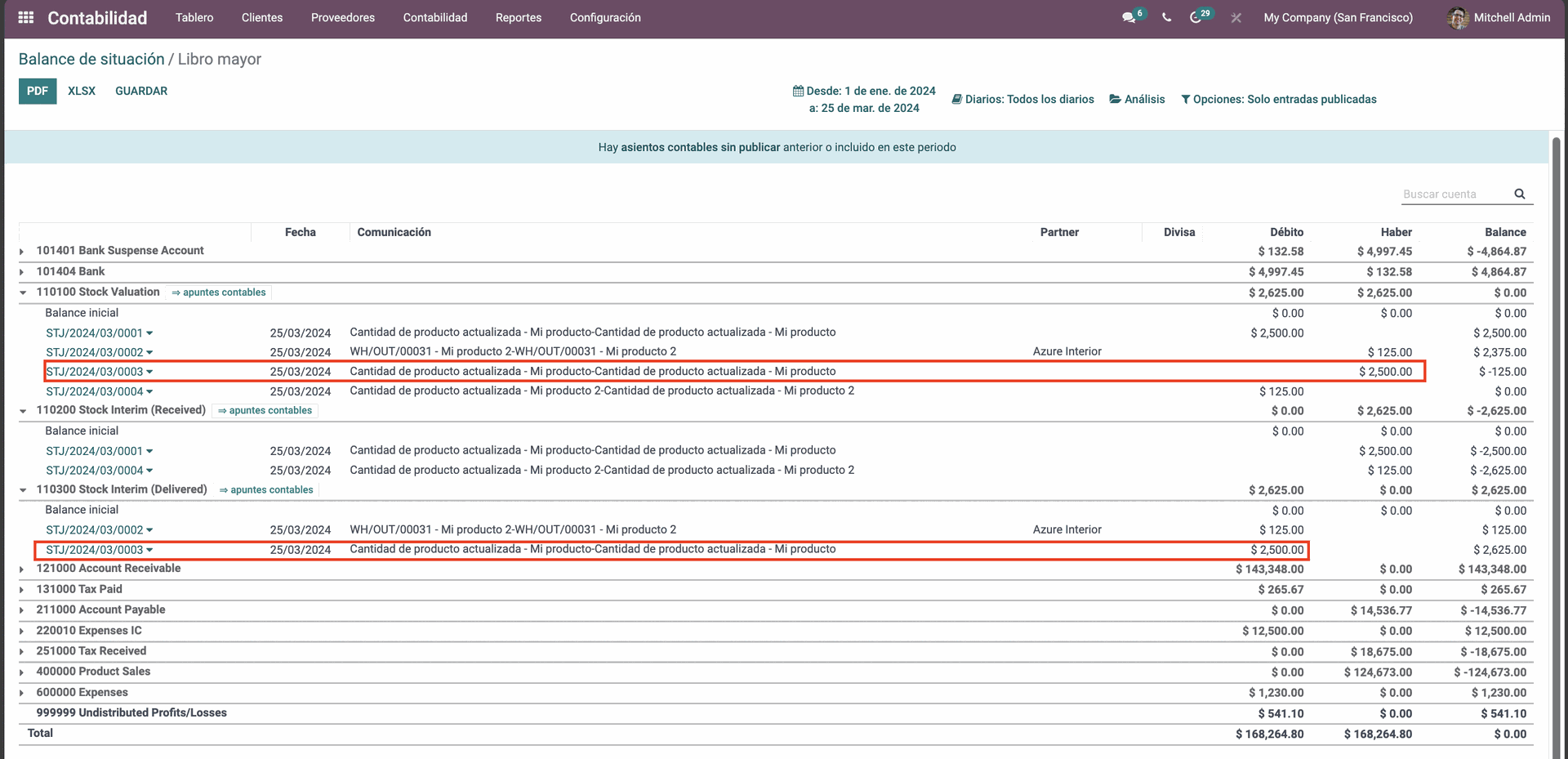
Task: Click Total debit value $ 168,264.80
Action: click(x=1269, y=734)
